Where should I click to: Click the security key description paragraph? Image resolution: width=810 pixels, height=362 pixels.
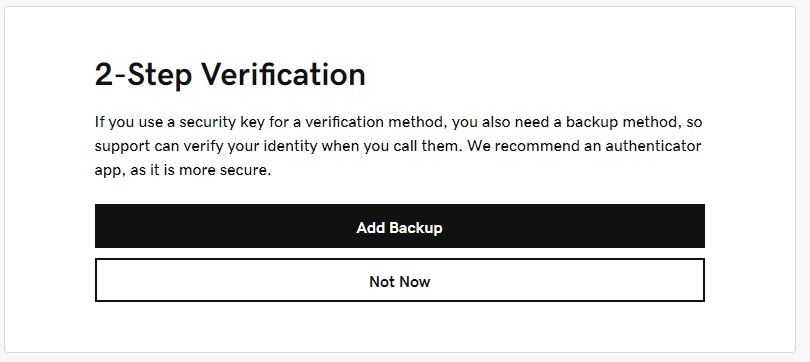[398, 146]
